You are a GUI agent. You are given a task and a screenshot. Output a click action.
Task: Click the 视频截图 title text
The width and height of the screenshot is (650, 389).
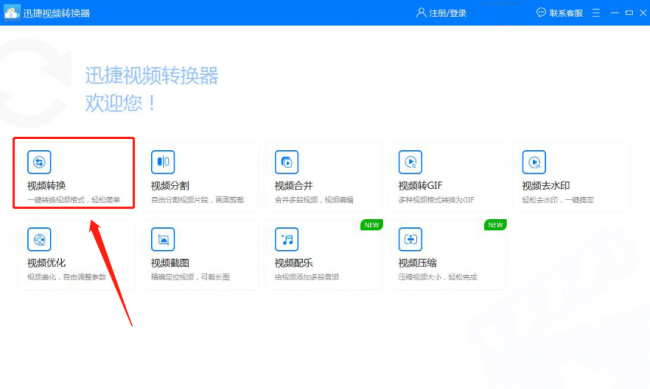[x=170, y=263]
